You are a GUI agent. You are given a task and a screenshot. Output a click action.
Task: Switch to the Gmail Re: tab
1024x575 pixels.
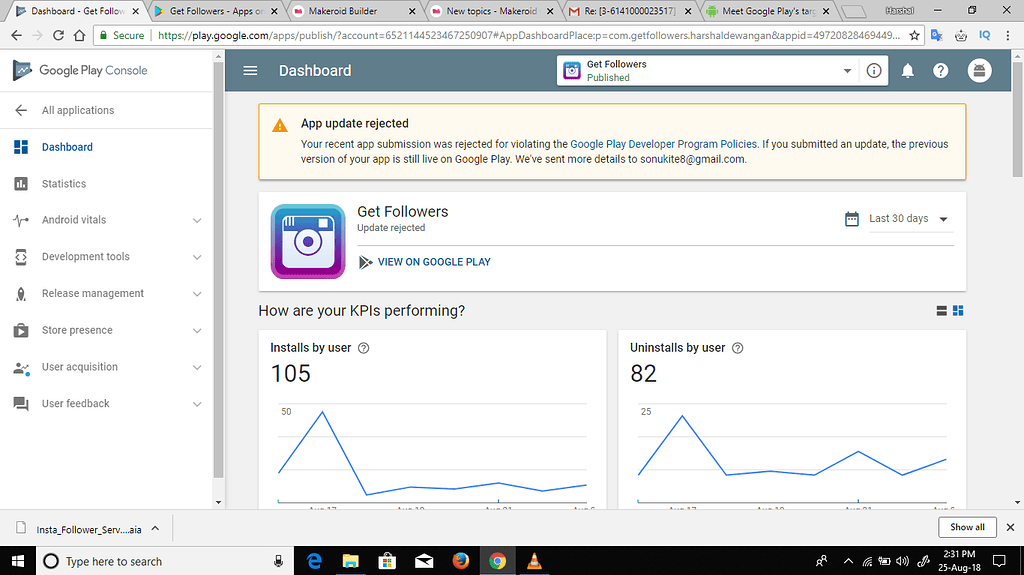tap(628, 11)
